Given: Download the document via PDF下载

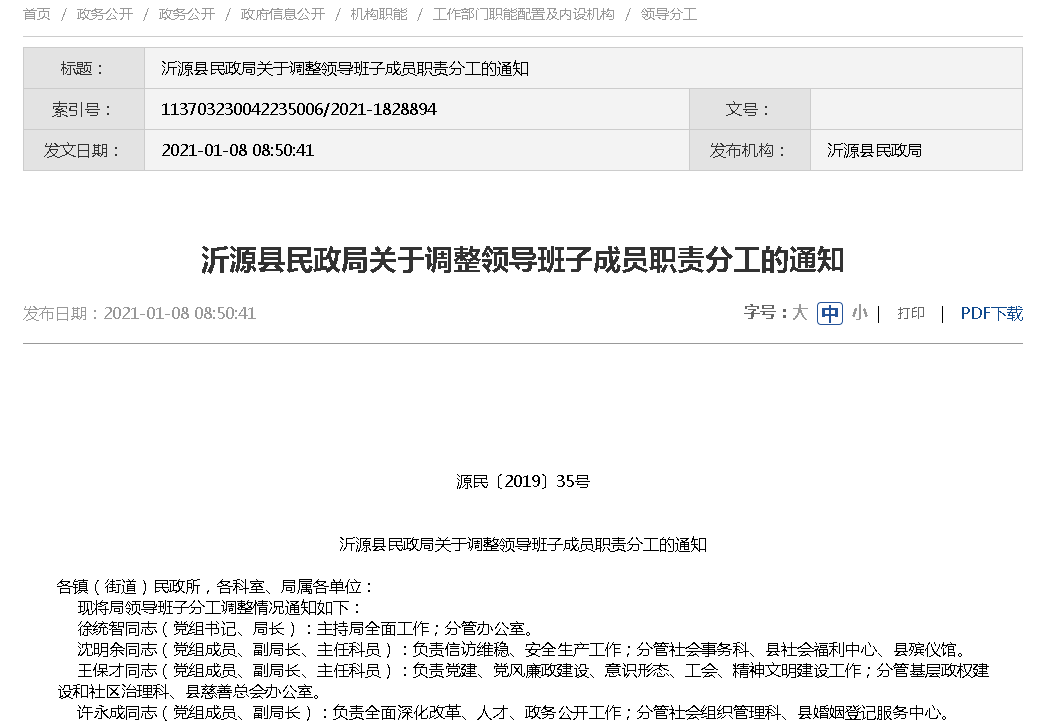Looking at the screenshot, I should (x=991, y=313).
